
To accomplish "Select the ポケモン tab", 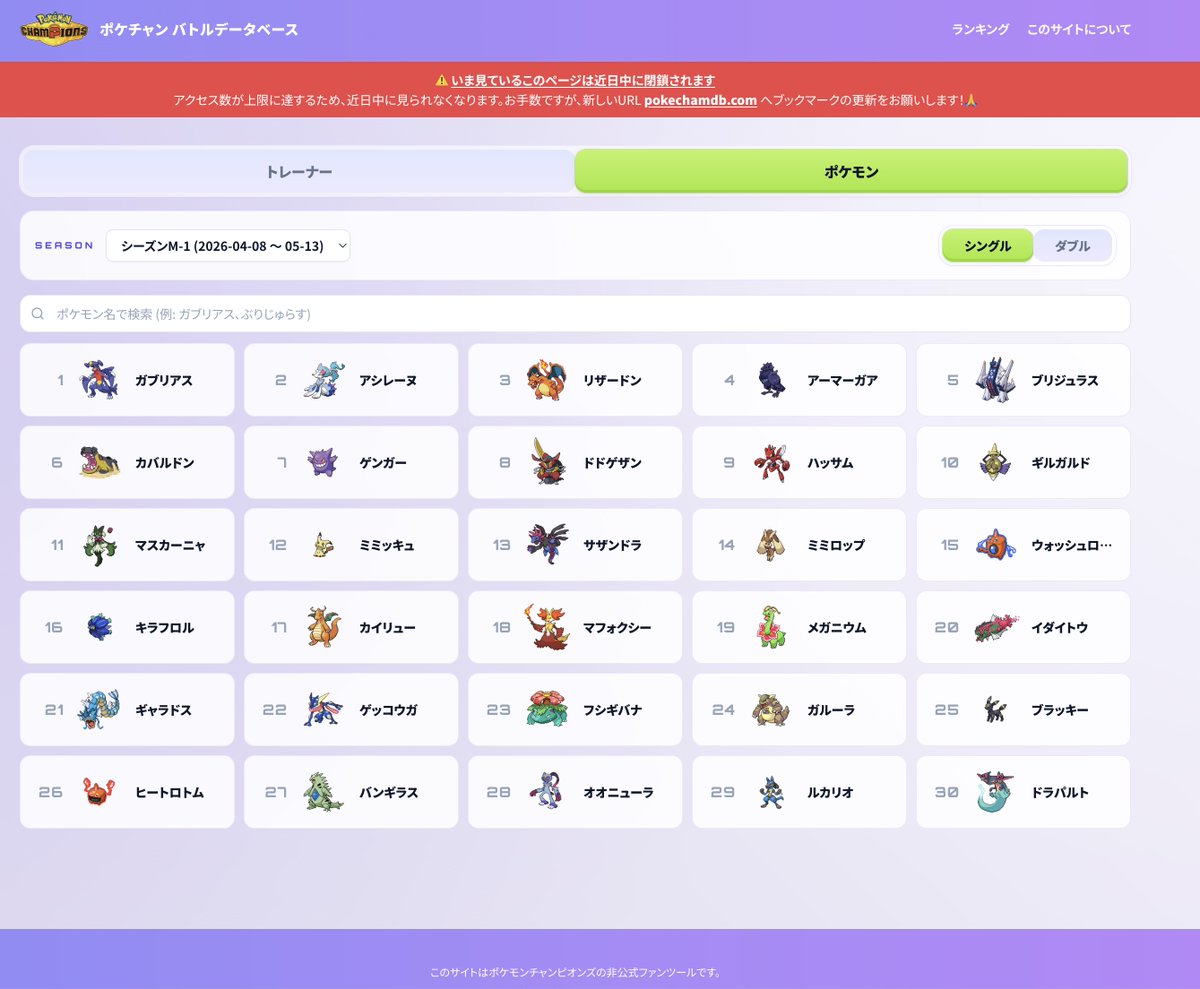I will pyautogui.click(x=851, y=172).
